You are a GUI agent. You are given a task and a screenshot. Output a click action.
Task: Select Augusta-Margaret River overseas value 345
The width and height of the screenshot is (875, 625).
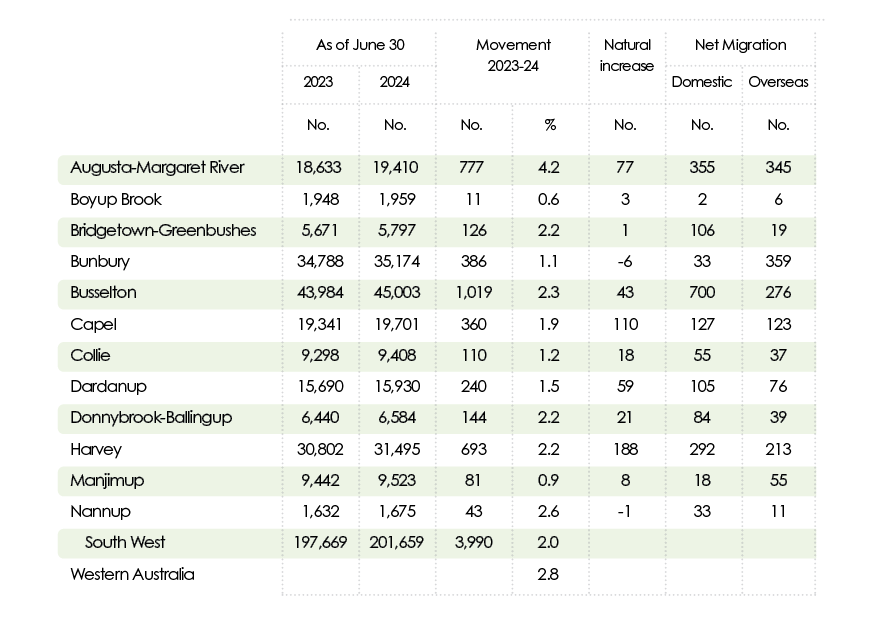coord(778,168)
